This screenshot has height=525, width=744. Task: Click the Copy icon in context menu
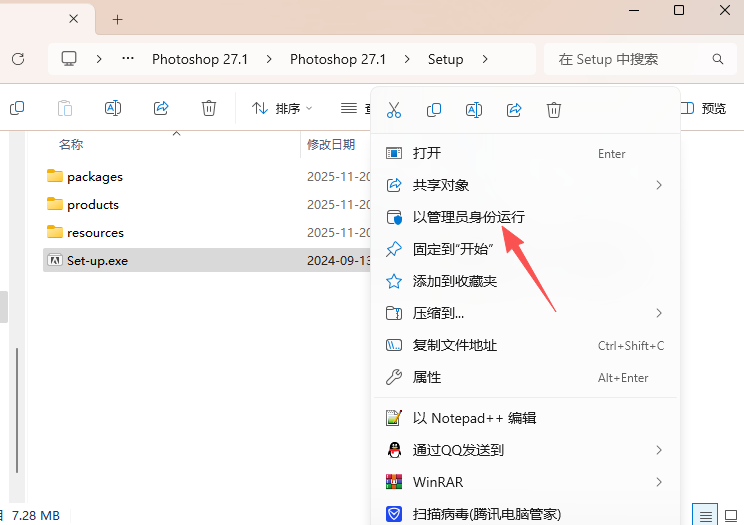[434, 110]
